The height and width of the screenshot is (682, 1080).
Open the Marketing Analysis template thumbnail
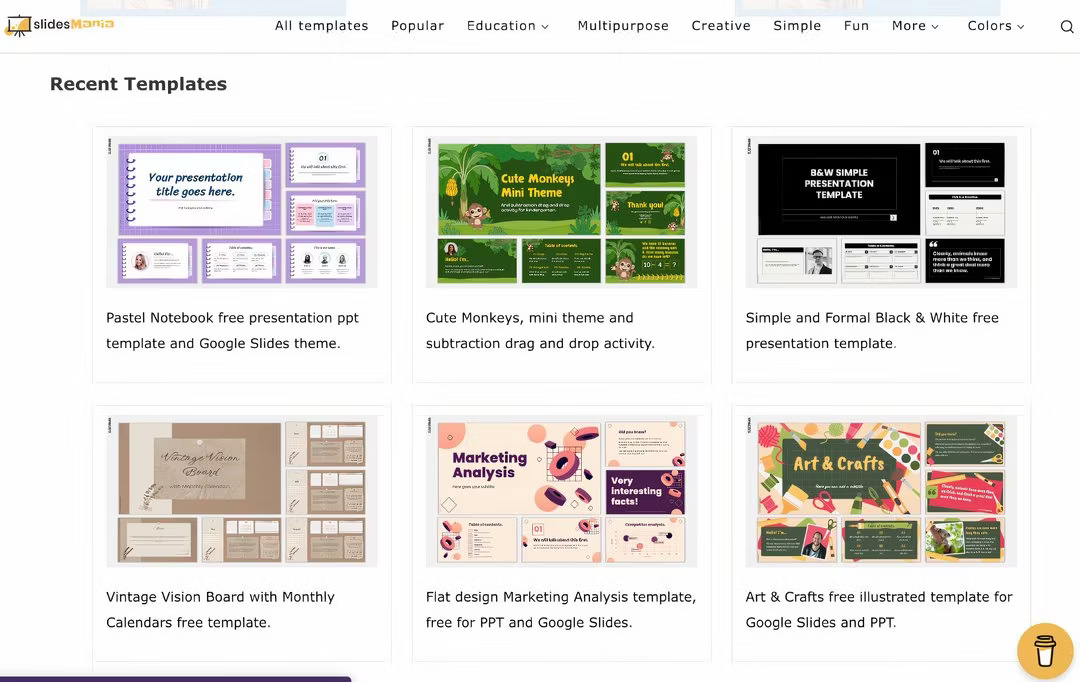tap(561, 490)
